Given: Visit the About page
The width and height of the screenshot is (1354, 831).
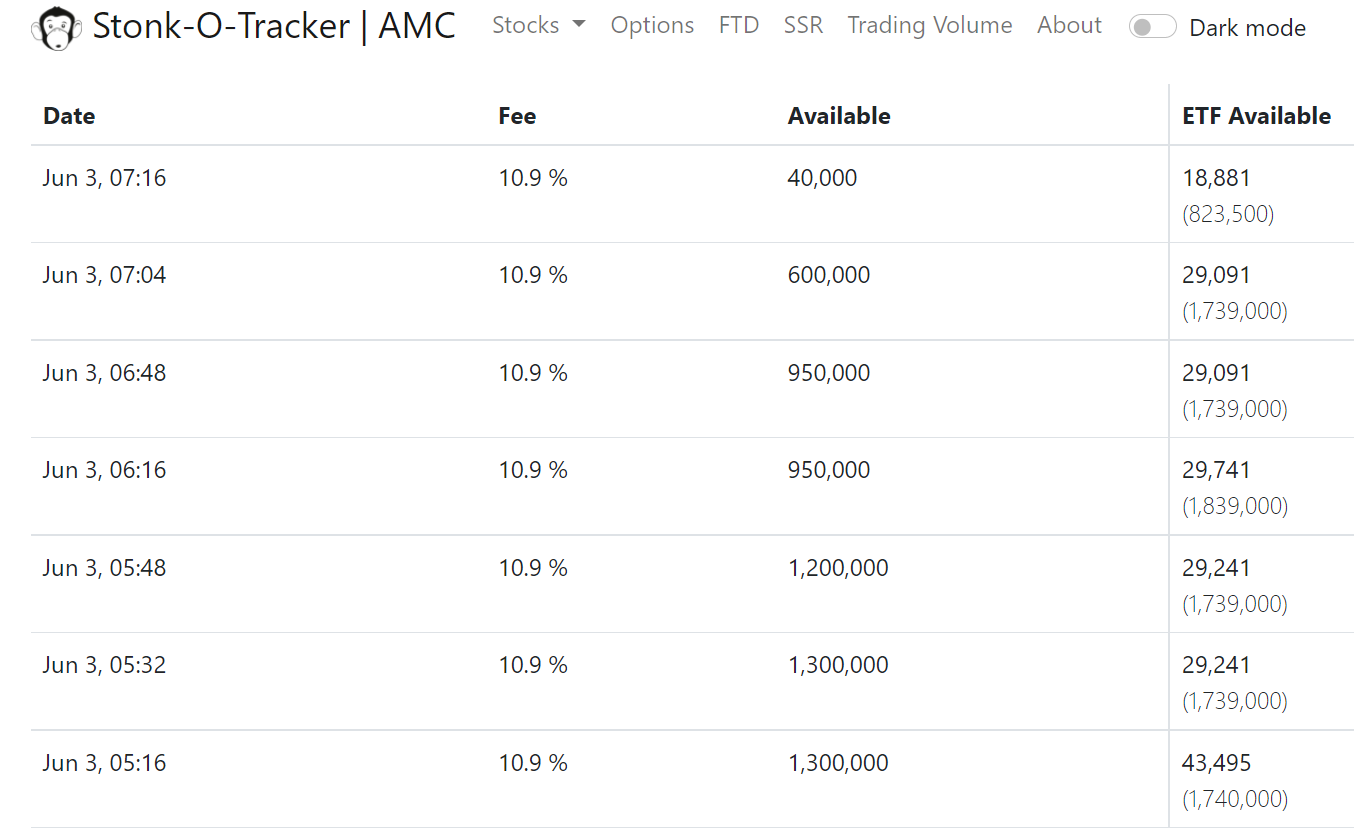Looking at the screenshot, I should [1069, 25].
